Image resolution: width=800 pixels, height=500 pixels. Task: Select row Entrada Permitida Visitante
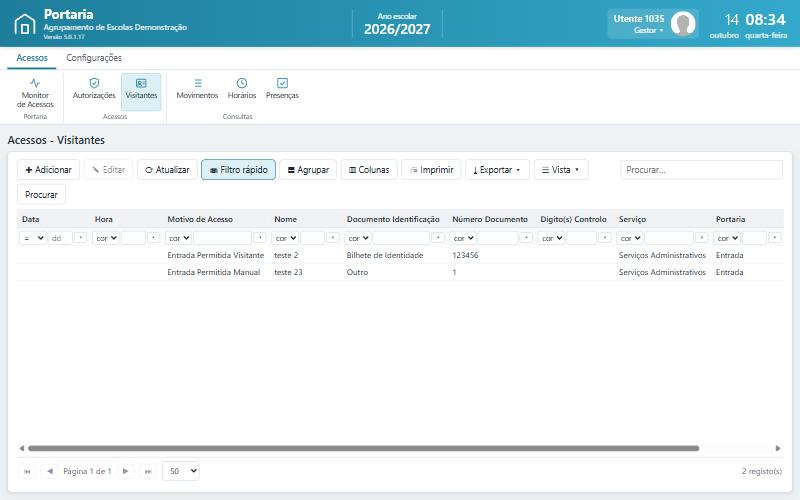400,255
